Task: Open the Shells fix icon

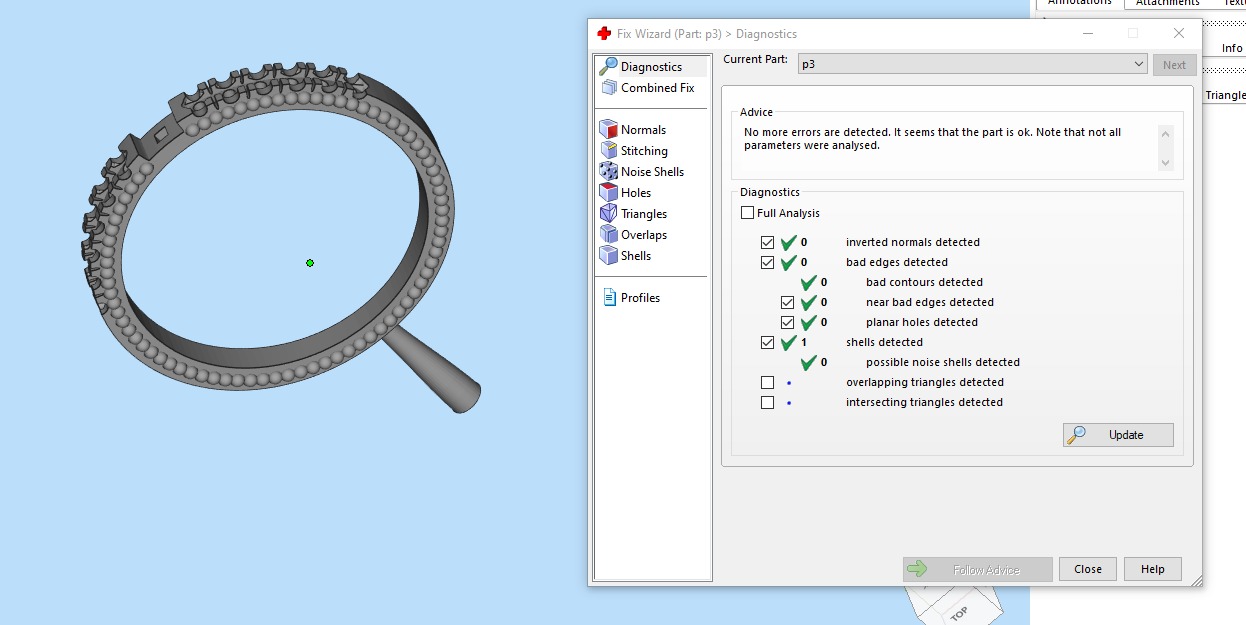Action: 608,255
